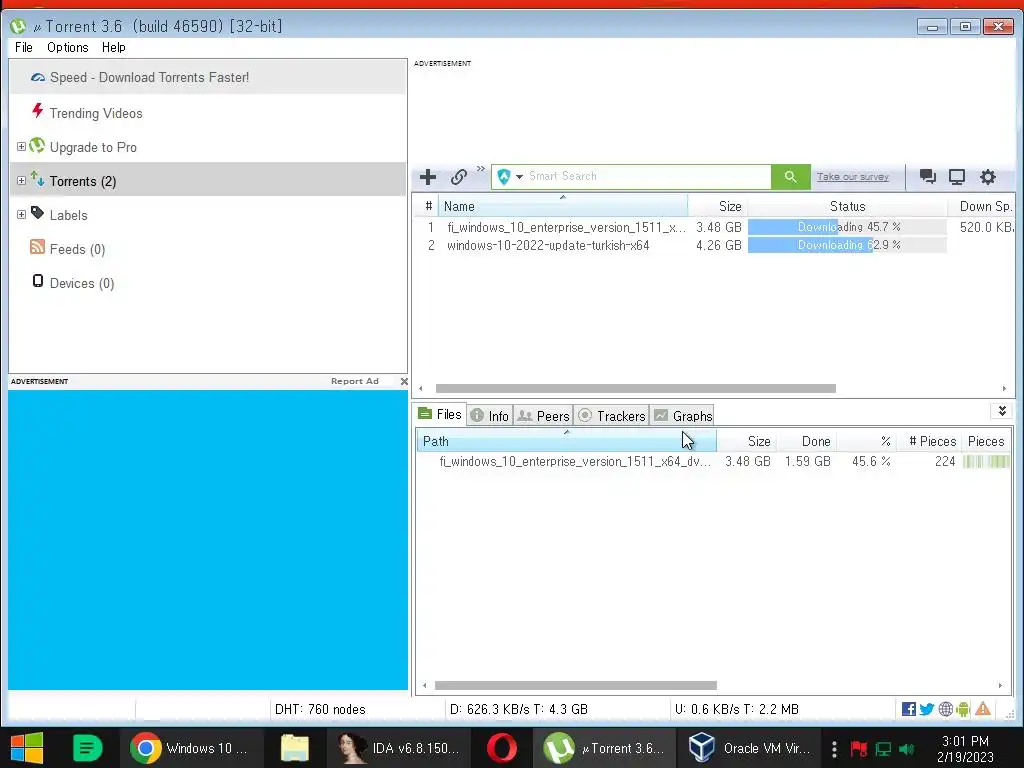This screenshot has height=768, width=1024.
Task: Click the 45.7 % download progress bar
Action: coord(847,227)
